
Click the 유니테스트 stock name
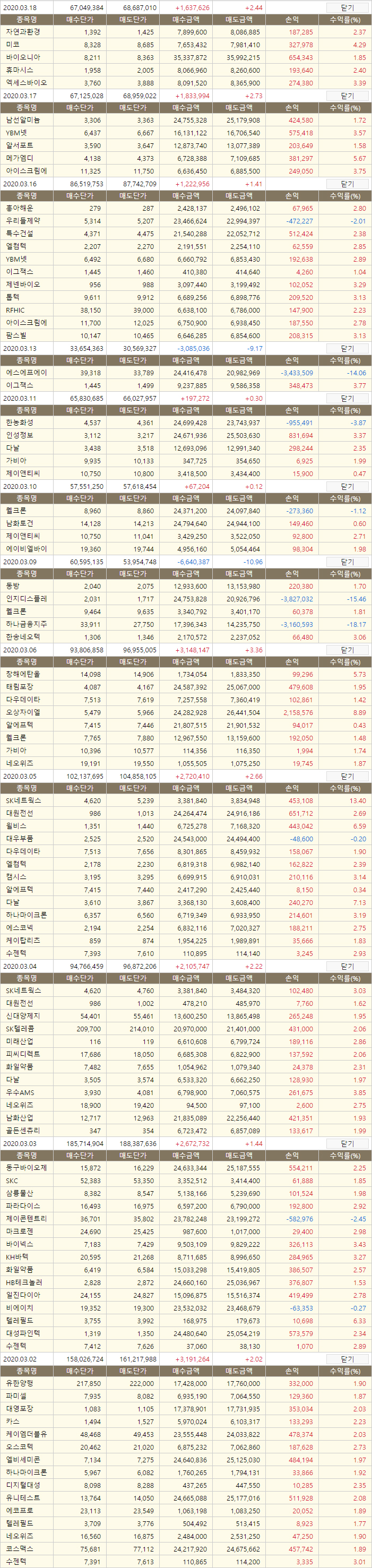(x=23, y=1497)
